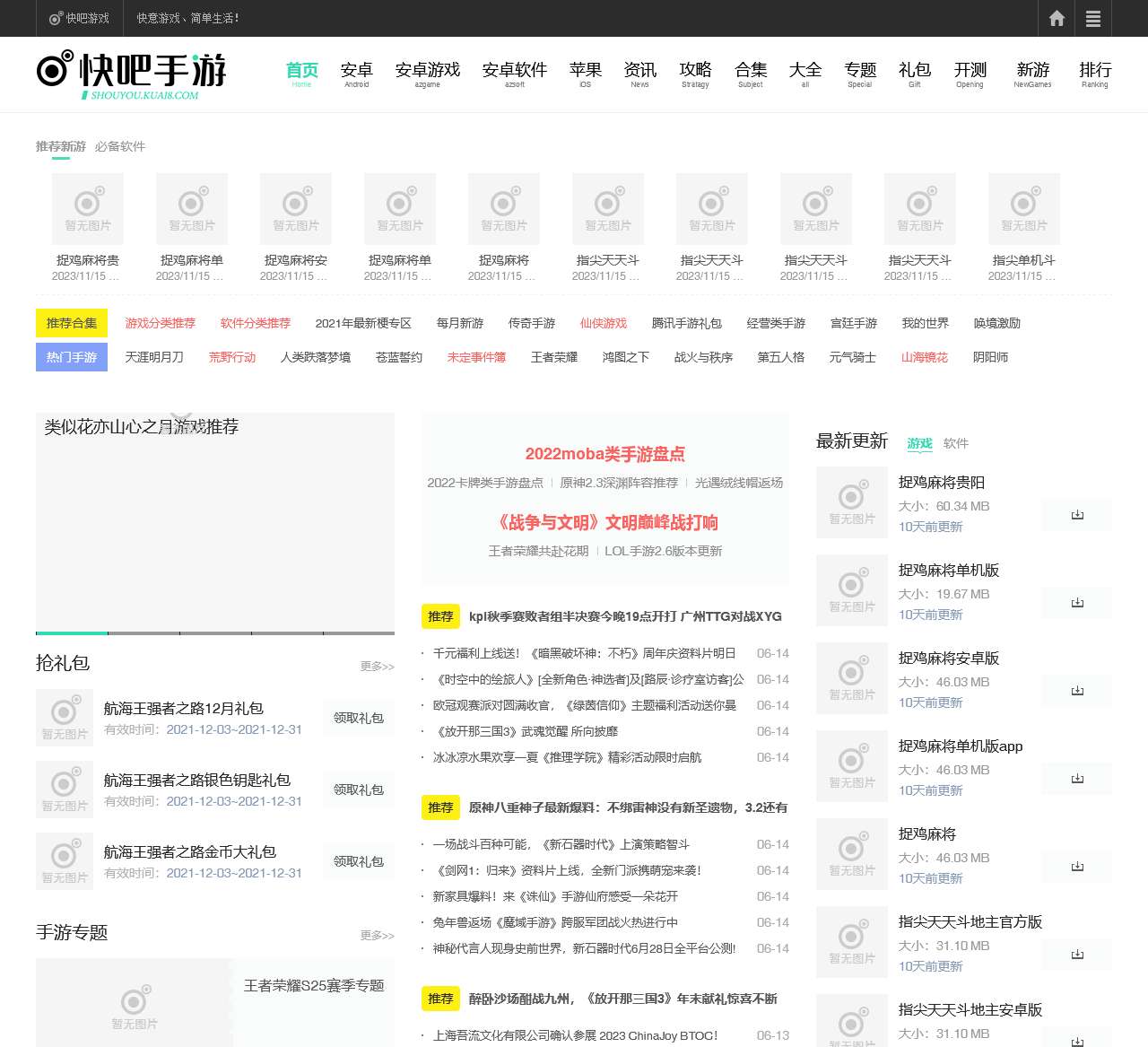Open the 排行 Ranking menu item
Viewport: 1148px width, 1047px height.
point(1095,68)
